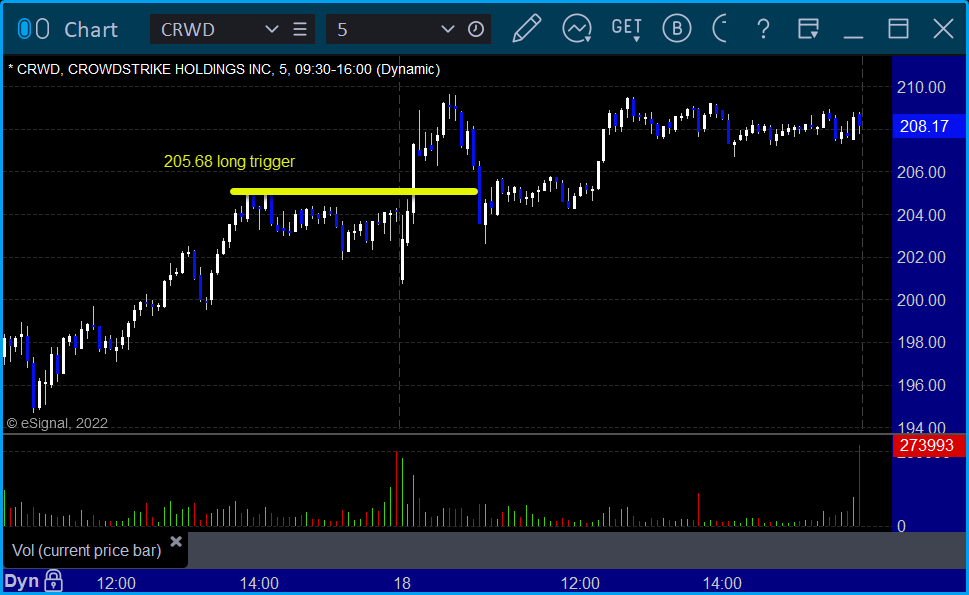
Task: Click the 205.68 long trigger label
Action: point(229,162)
